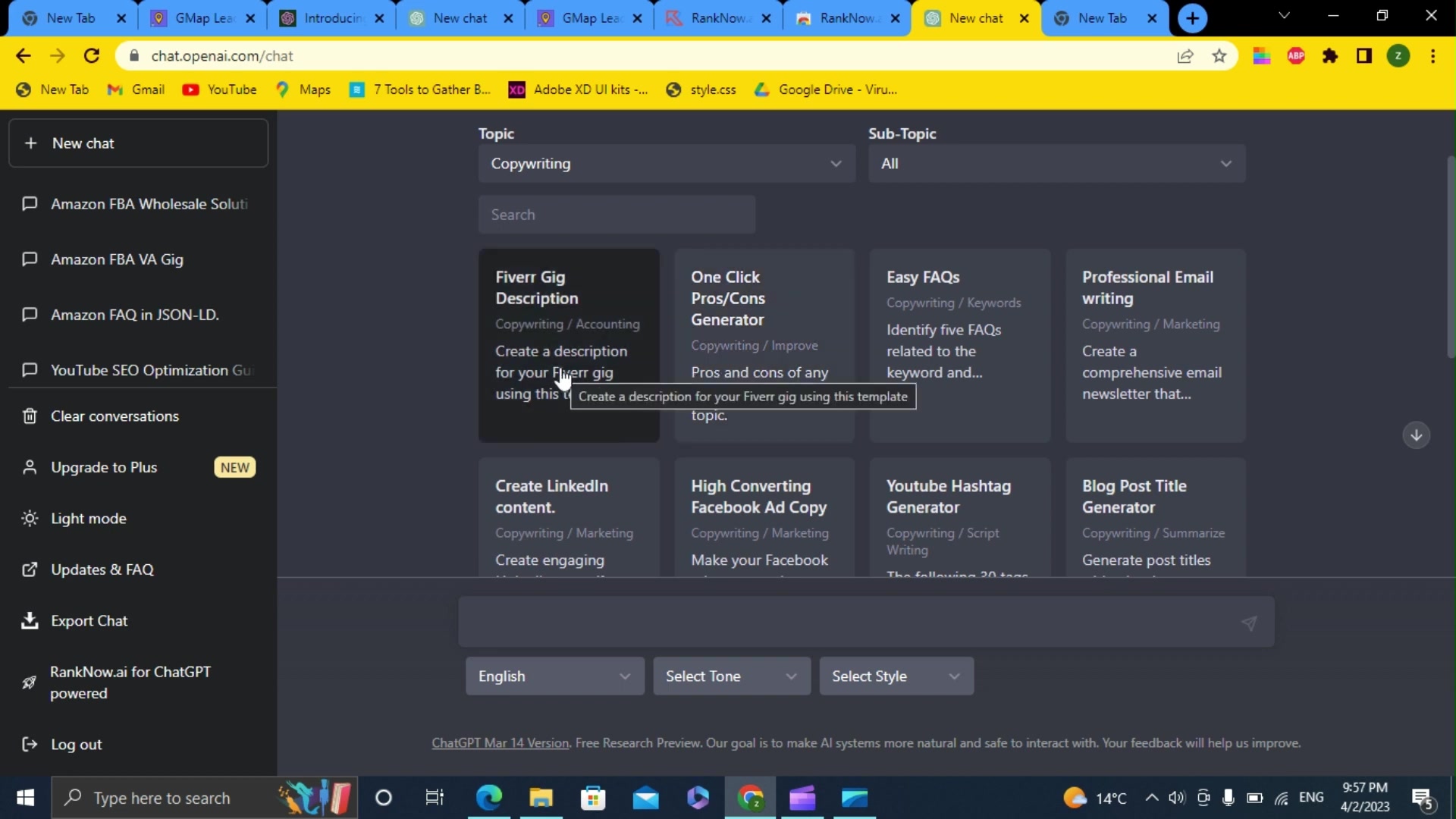Open the Extensions puzzle piece icon
This screenshot has width=1456, height=819.
point(1330,56)
